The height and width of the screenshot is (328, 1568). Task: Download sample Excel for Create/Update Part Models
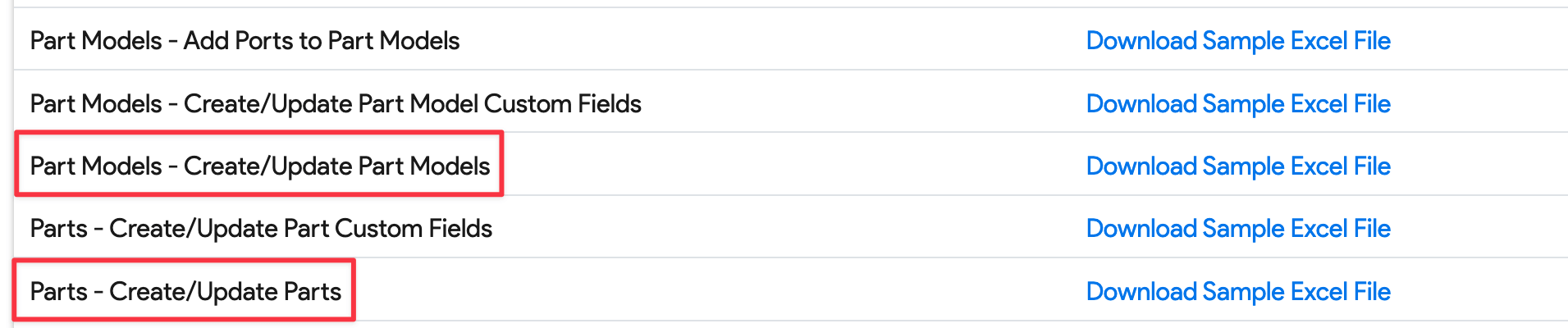click(1237, 166)
